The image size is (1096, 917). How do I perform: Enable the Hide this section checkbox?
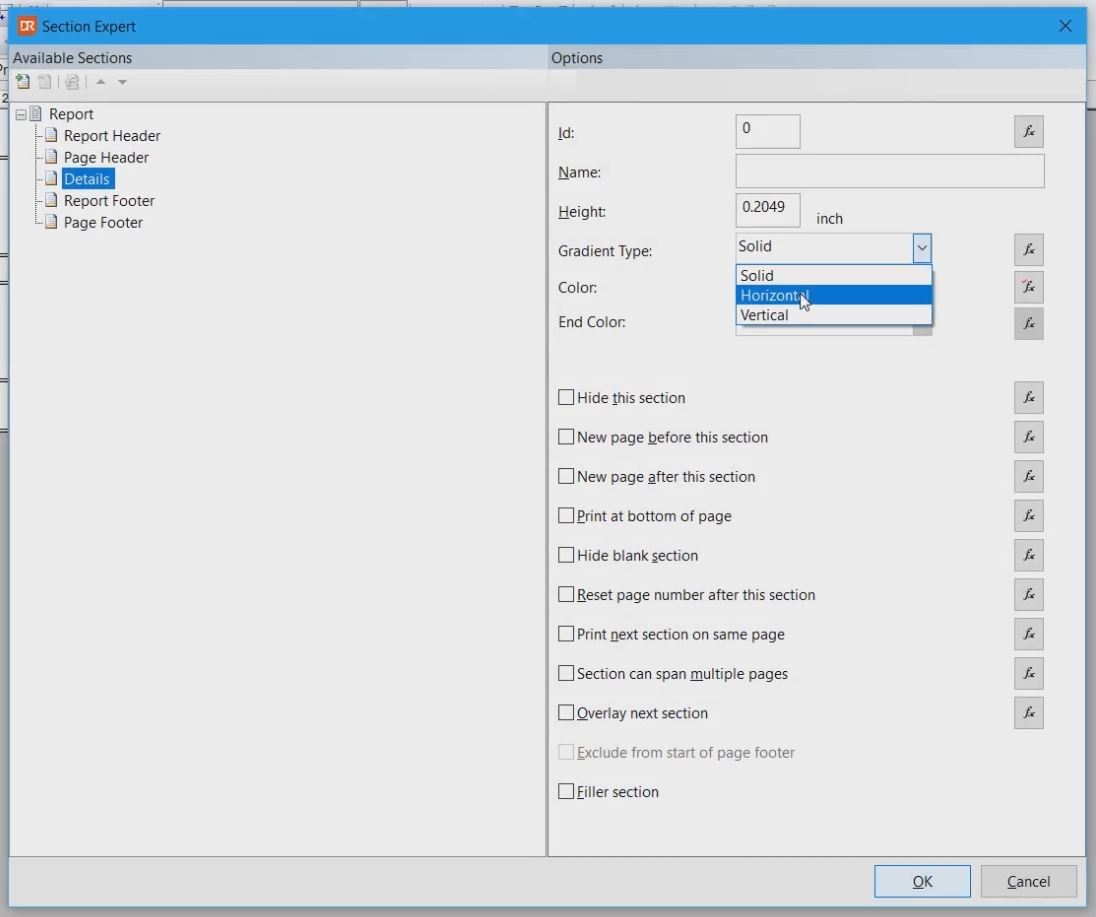(566, 398)
